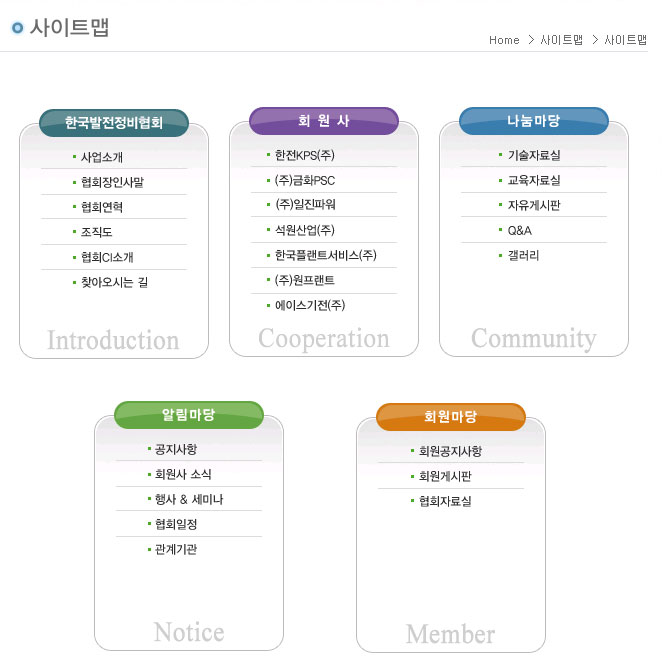Viewport: 663px width, 667px height.
Task: Open 관계기관 page
Action: (176, 549)
